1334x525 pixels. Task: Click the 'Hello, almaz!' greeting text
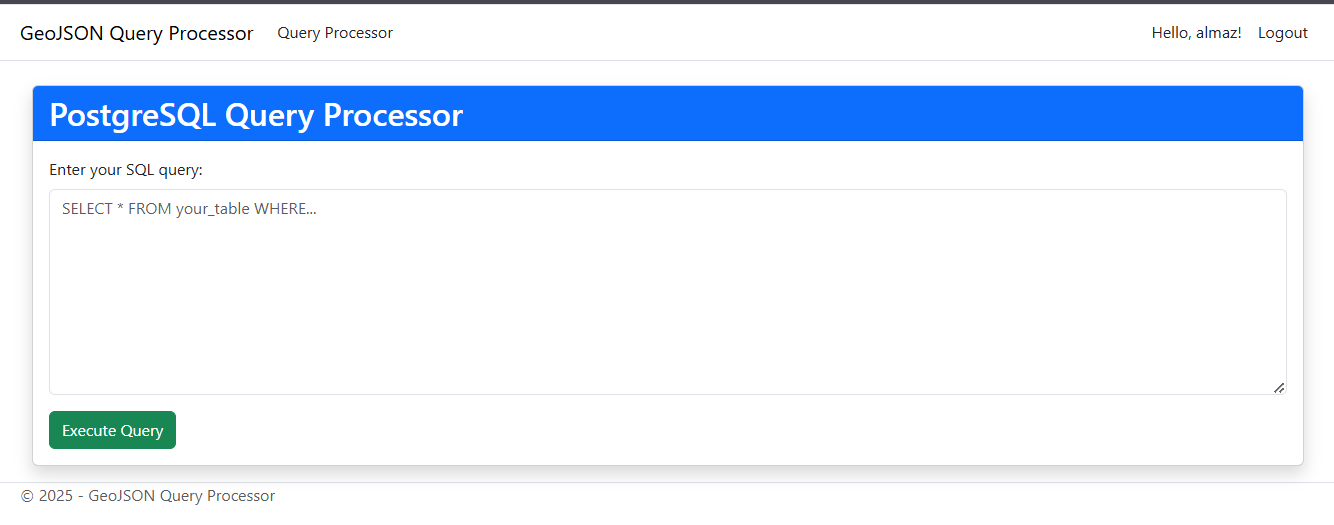(x=1196, y=33)
